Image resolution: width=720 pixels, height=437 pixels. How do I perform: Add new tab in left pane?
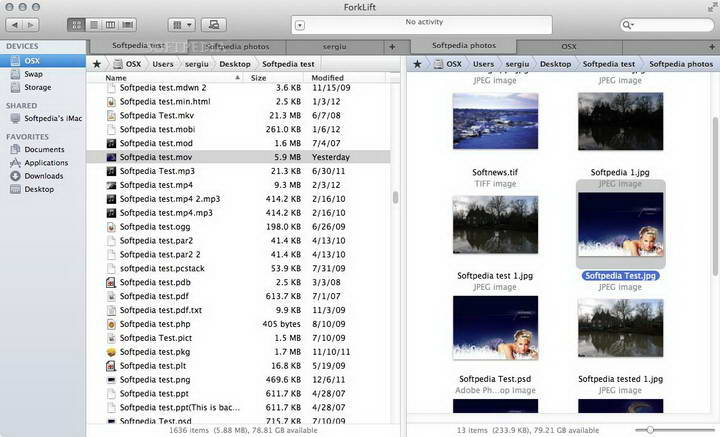pyautogui.click(x=392, y=46)
